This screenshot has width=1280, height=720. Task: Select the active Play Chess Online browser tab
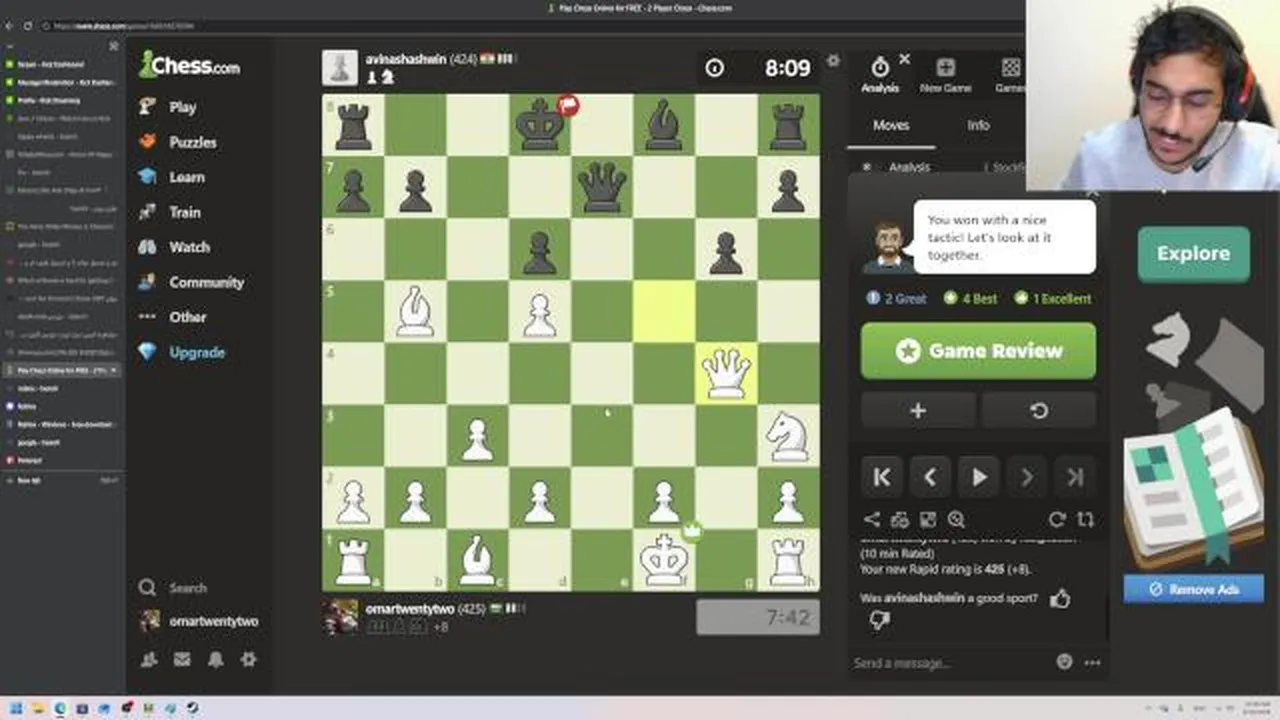[x=61, y=370]
